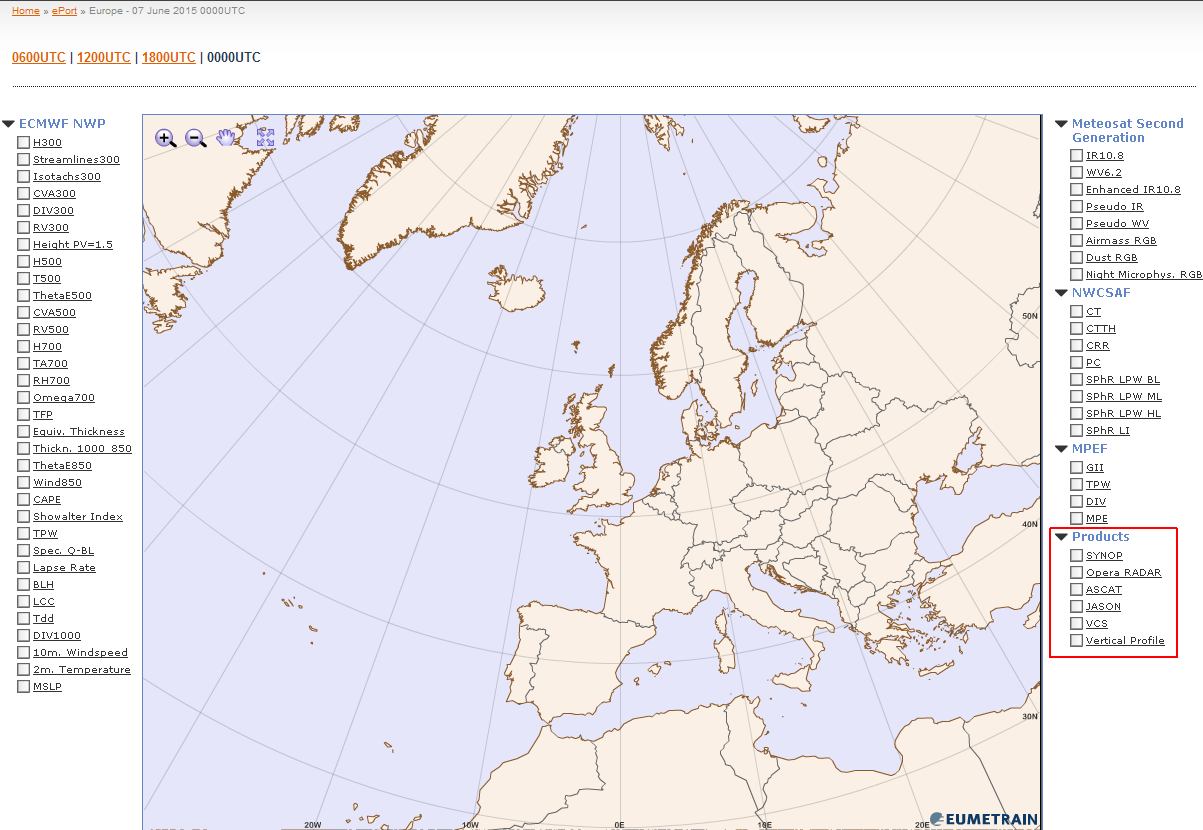Viewport: 1203px width, 830px height.
Task: Check the Airmass RGB box
Action: click(x=1076, y=240)
